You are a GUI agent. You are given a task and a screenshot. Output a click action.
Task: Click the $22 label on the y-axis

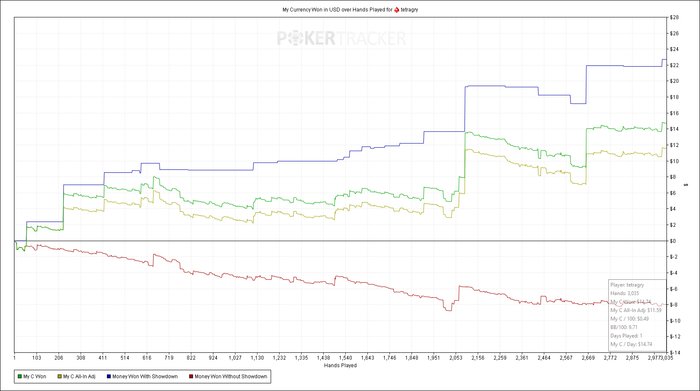pos(674,65)
